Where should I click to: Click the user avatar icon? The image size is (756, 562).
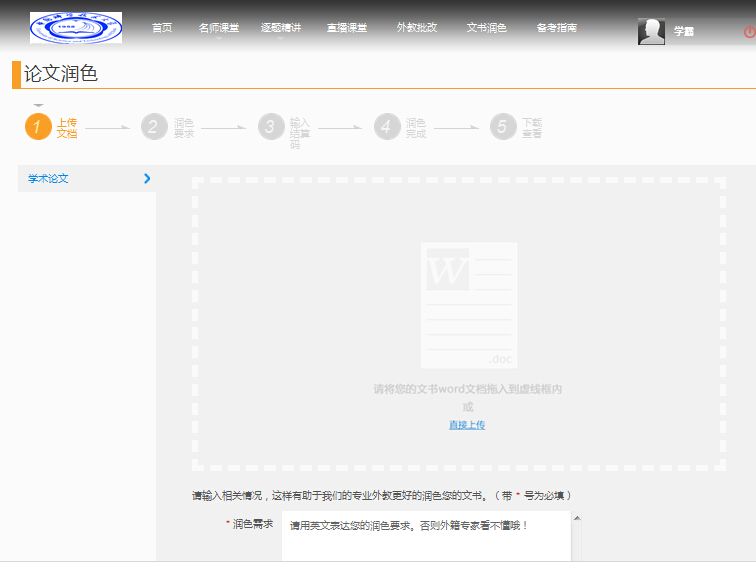tap(651, 31)
